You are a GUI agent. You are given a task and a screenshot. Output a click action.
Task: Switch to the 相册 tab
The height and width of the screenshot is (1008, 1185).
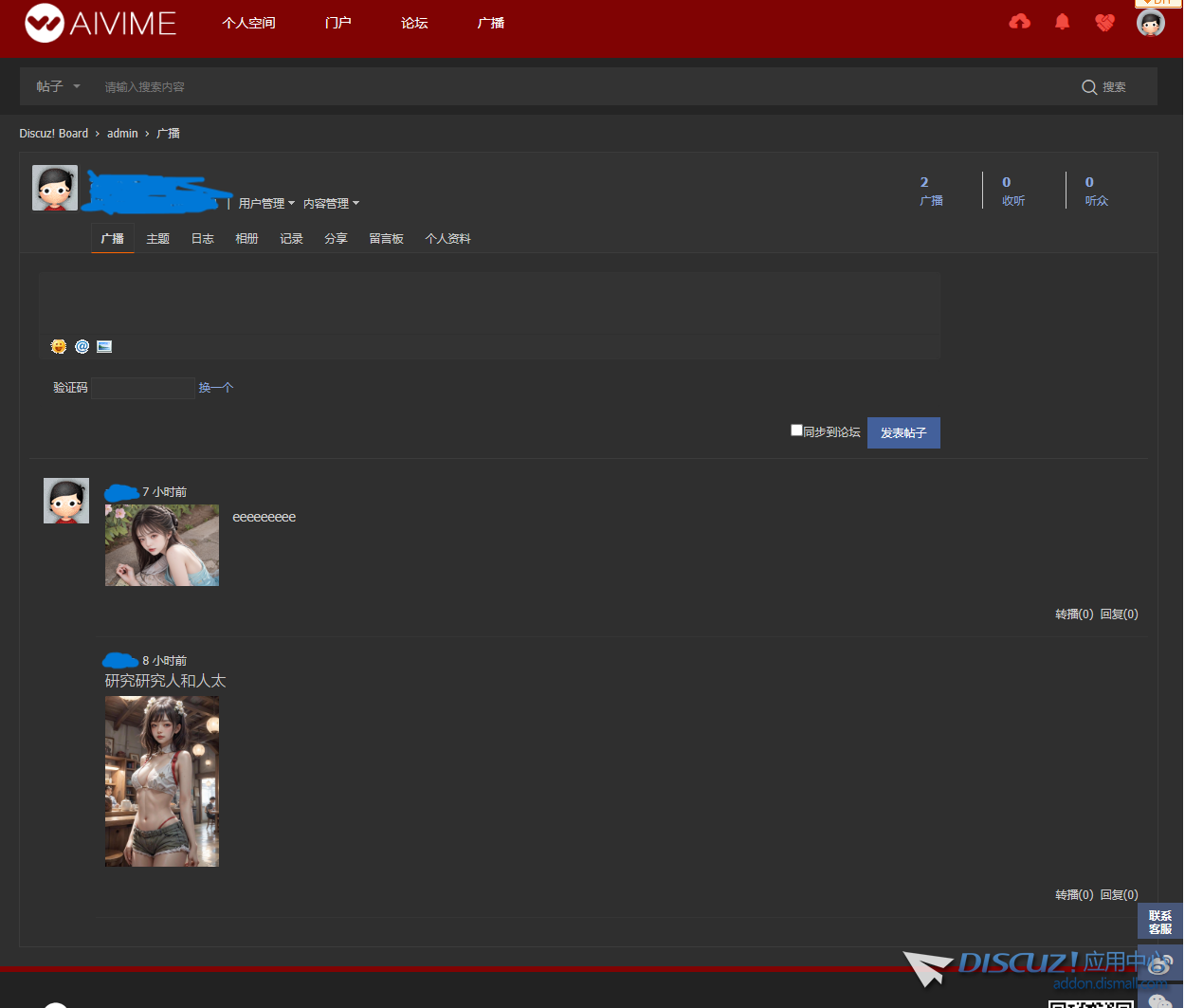tap(246, 239)
